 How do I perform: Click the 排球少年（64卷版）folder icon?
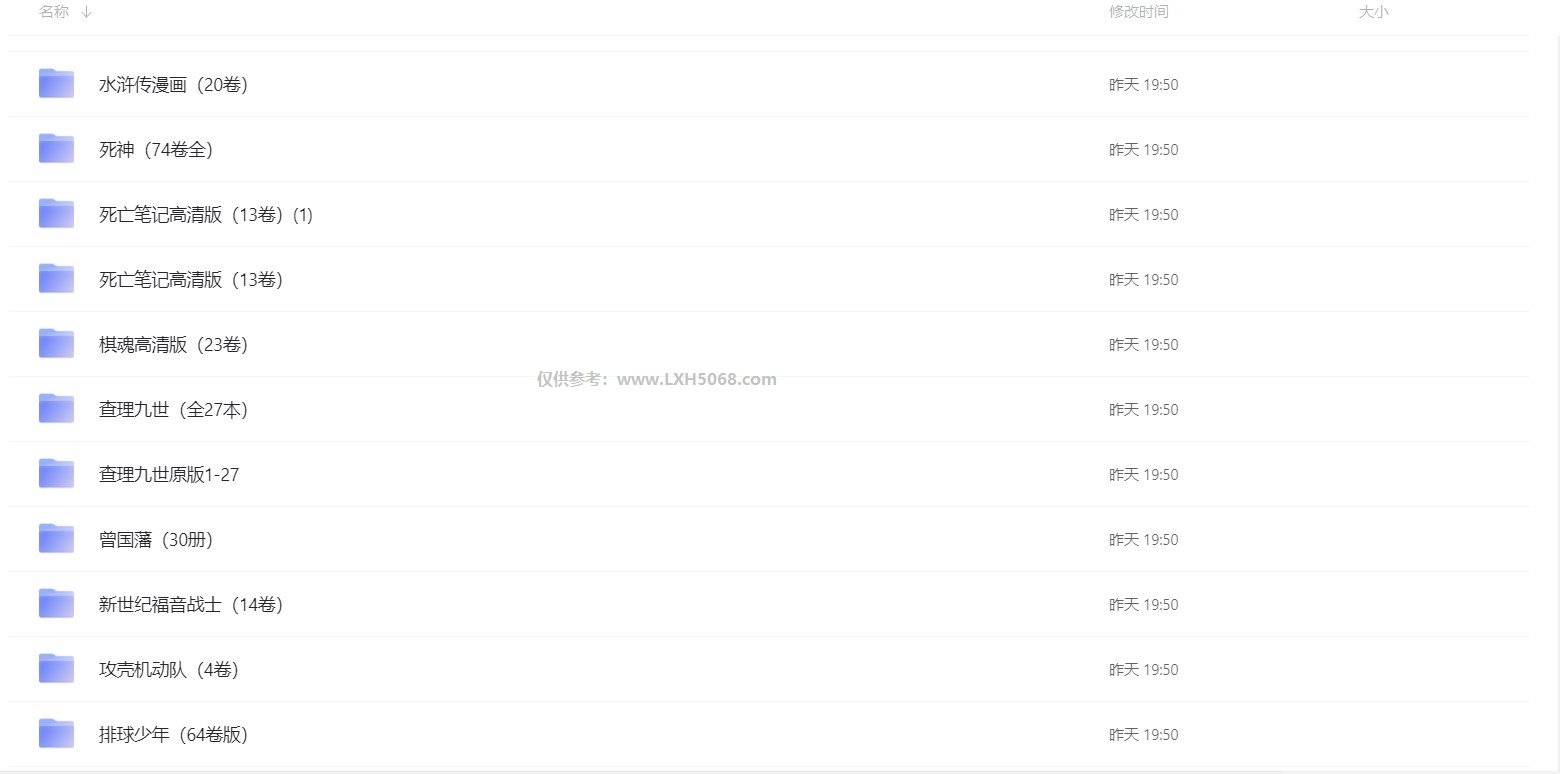pyautogui.click(x=56, y=734)
